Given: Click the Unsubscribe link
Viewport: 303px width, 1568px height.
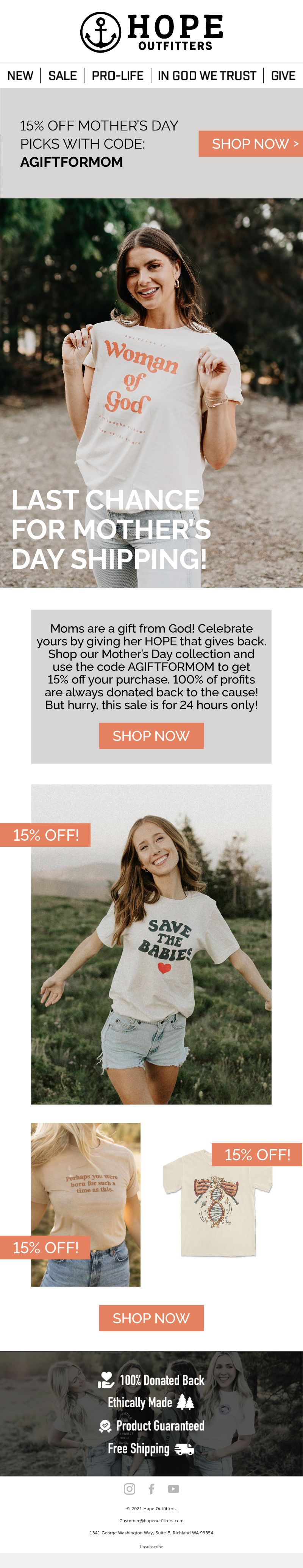Looking at the screenshot, I should click(x=151, y=1547).
